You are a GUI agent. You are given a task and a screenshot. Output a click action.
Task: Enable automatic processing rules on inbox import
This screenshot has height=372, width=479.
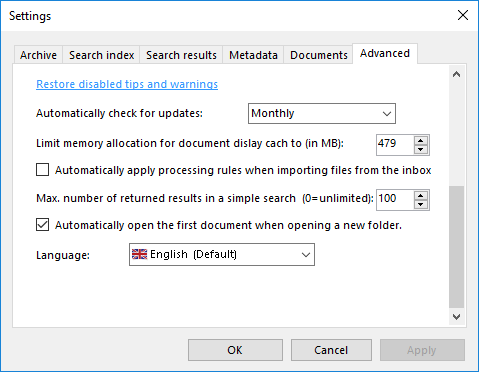click(43, 170)
